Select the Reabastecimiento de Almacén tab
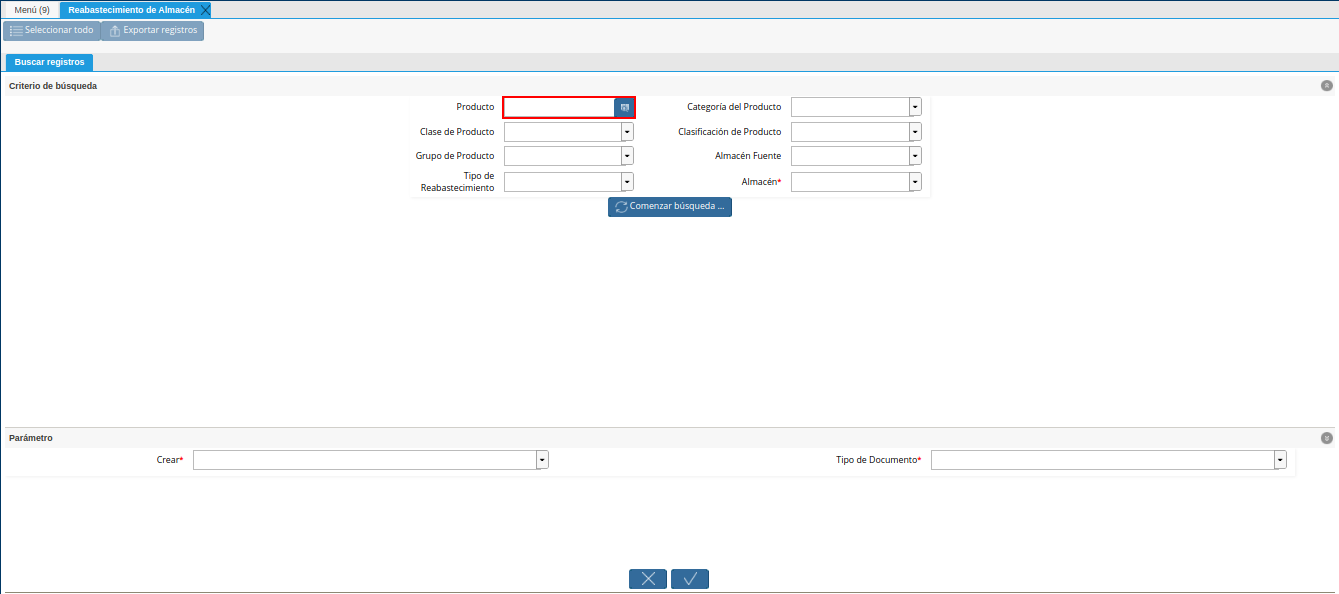 coord(131,10)
